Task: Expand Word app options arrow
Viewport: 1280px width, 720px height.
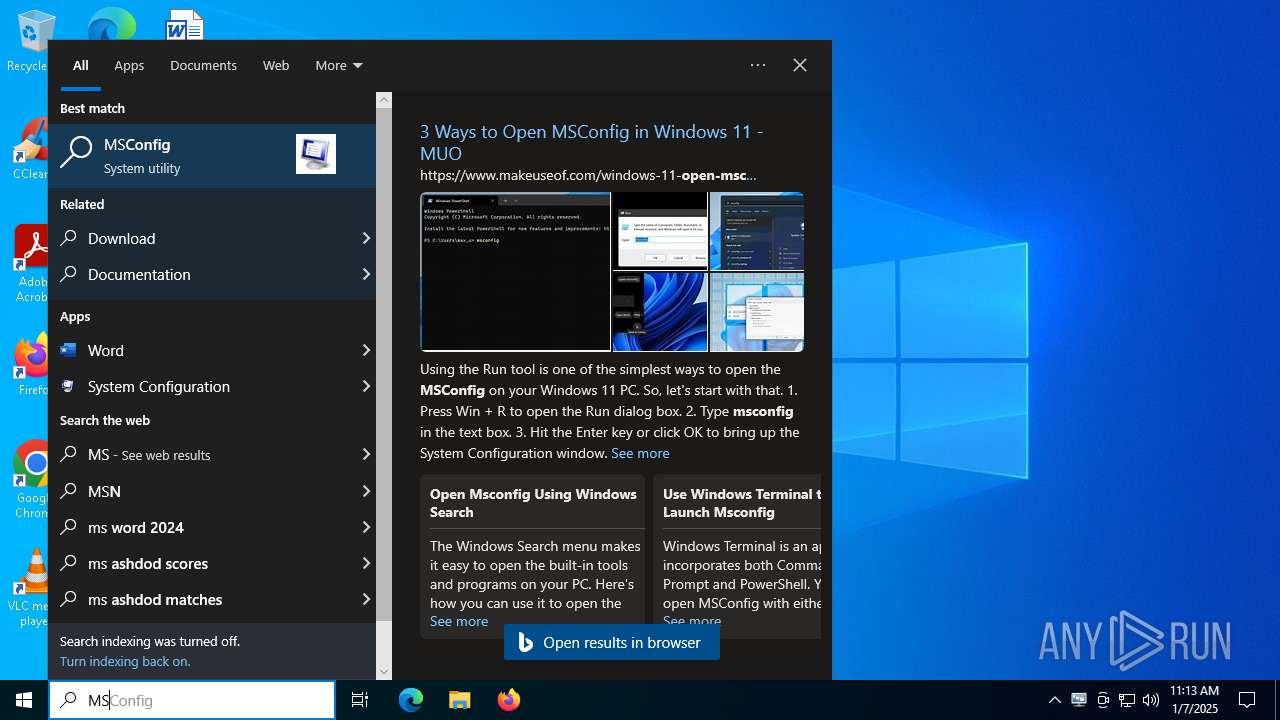Action: point(366,350)
